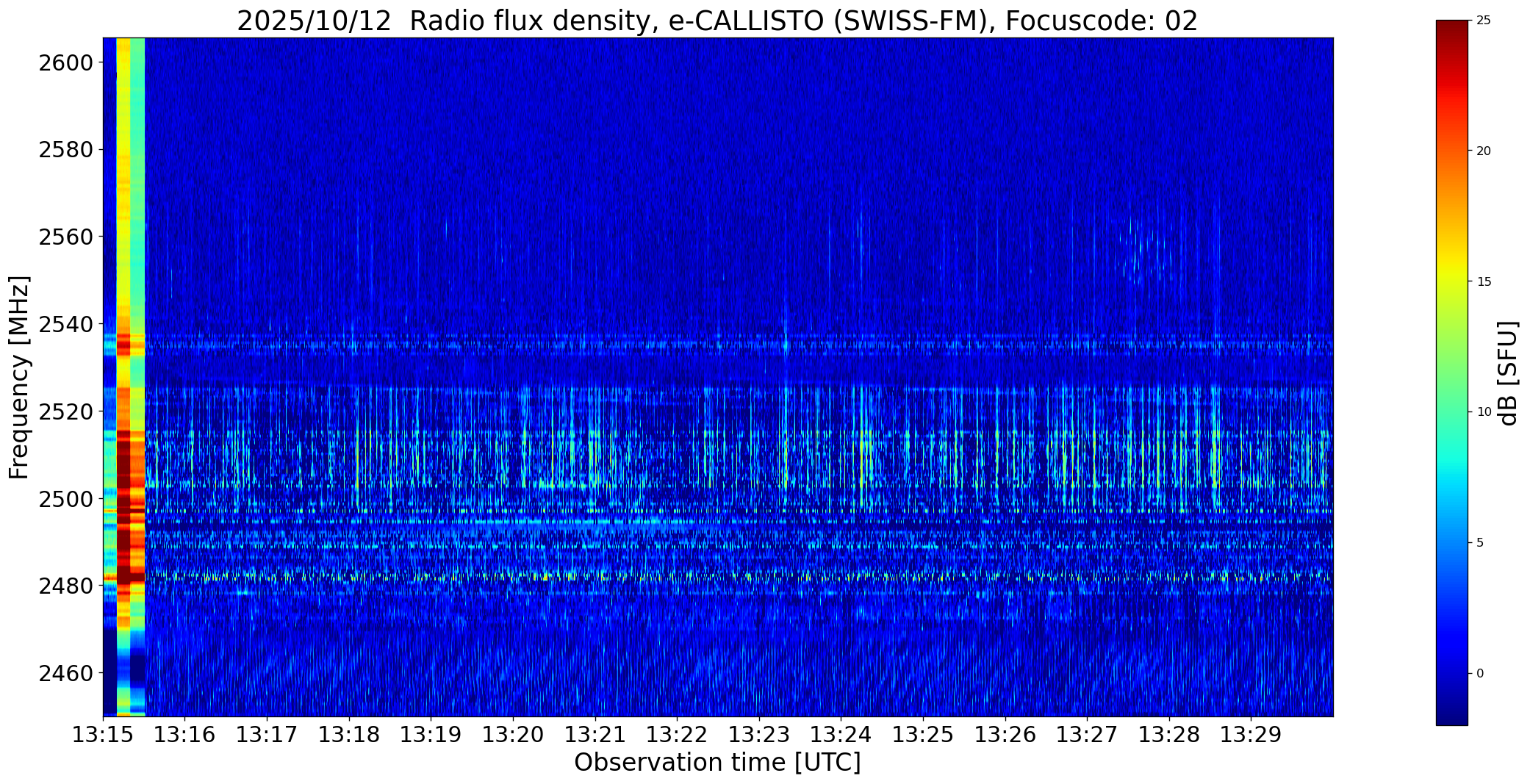Click the 2500 frequency tick label

[x=66, y=499]
